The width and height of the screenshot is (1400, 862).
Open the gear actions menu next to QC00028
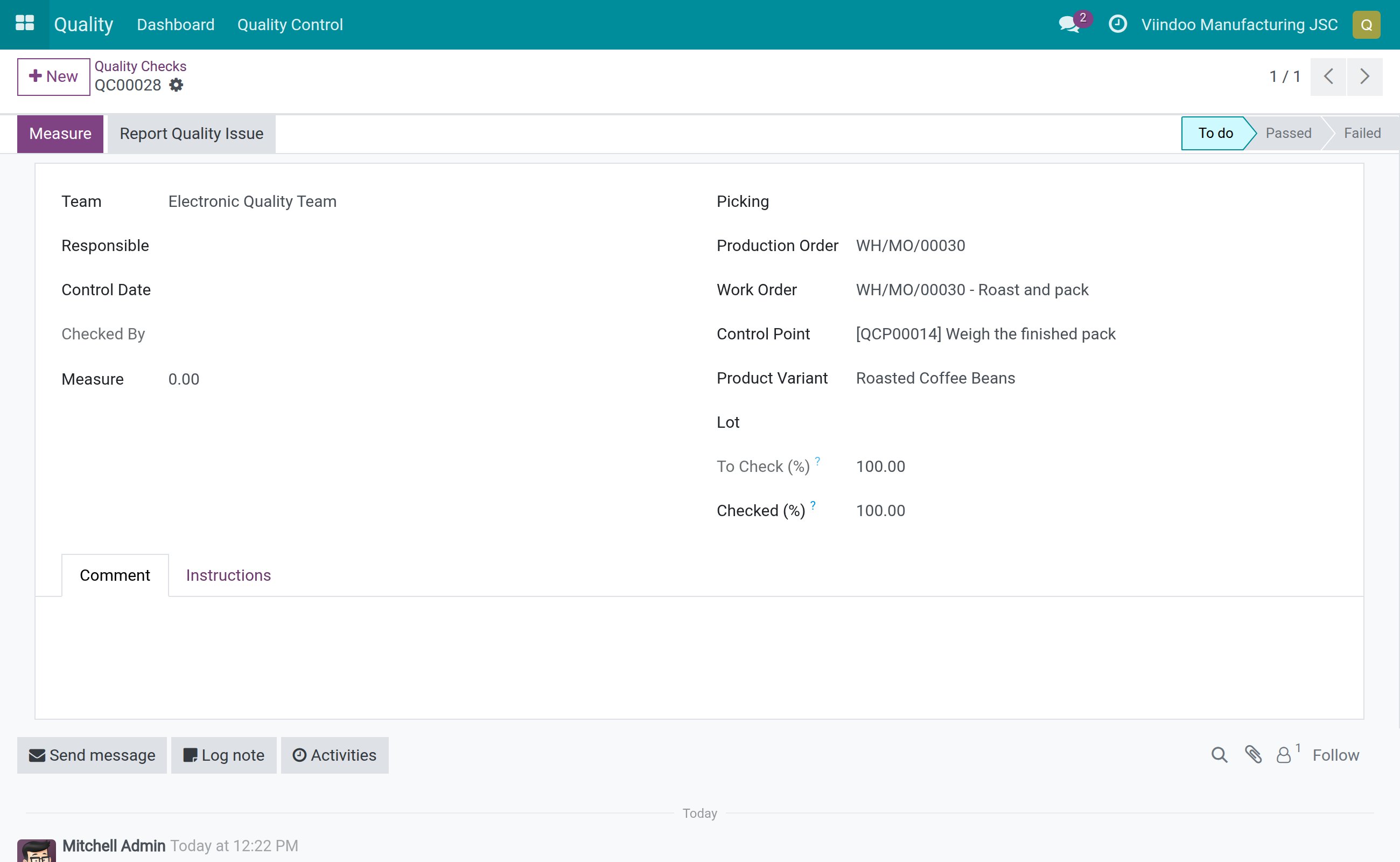pos(176,85)
